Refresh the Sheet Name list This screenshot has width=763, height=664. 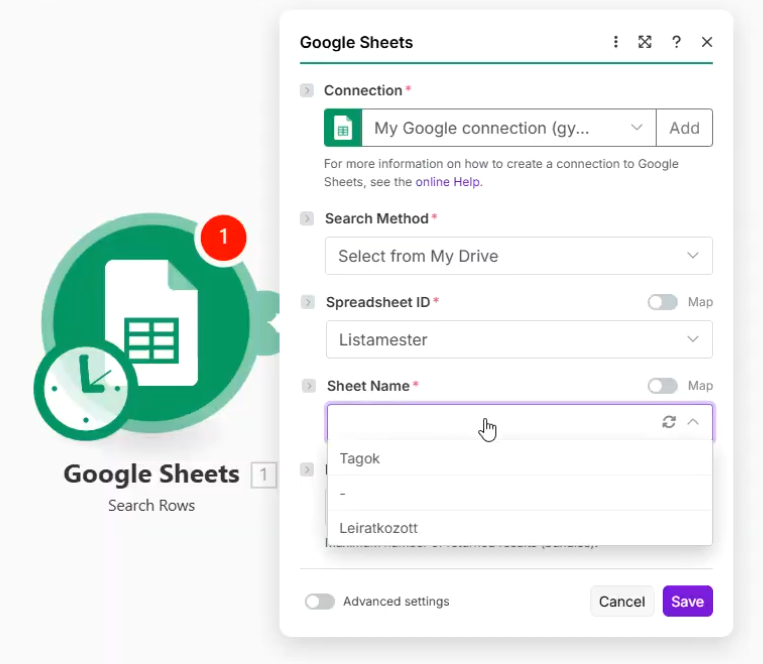point(669,422)
